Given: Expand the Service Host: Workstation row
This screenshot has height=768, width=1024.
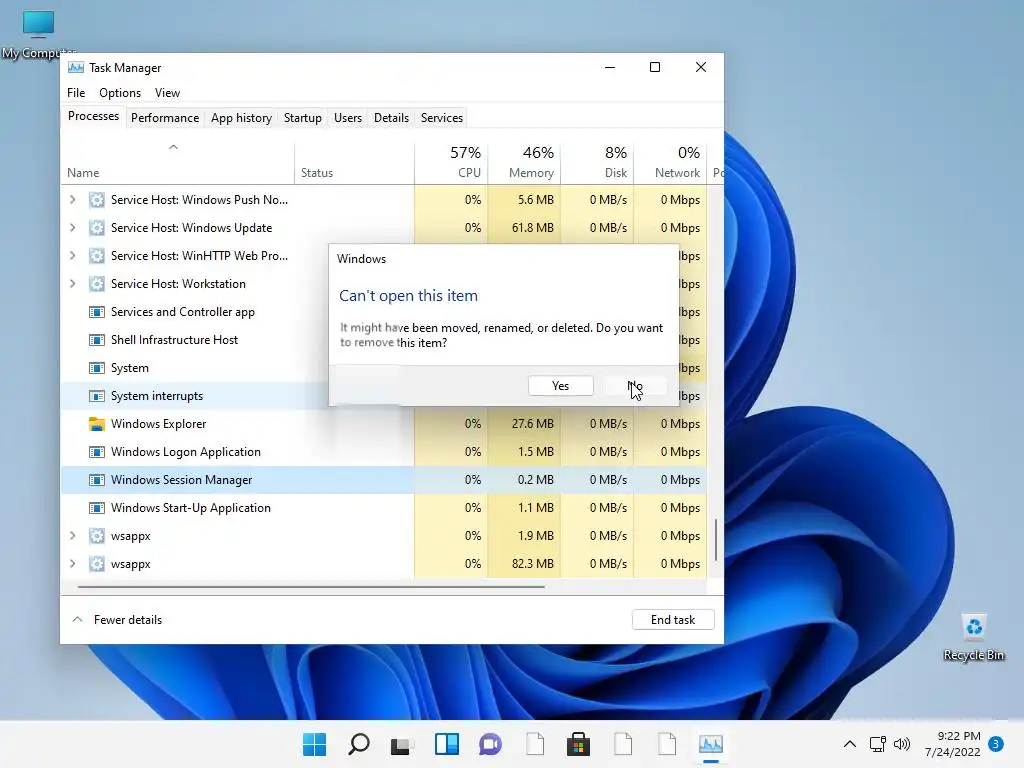Looking at the screenshot, I should tap(72, 284).
